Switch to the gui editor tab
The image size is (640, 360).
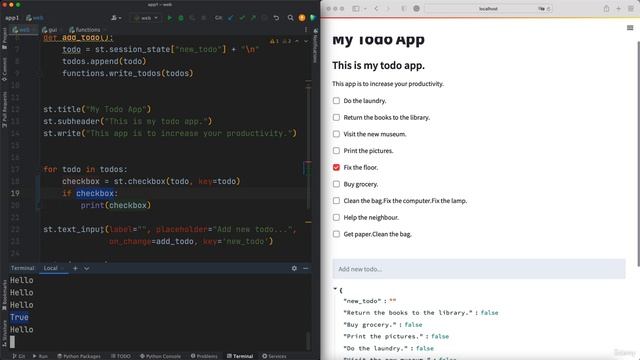click(x=49, y=30)
